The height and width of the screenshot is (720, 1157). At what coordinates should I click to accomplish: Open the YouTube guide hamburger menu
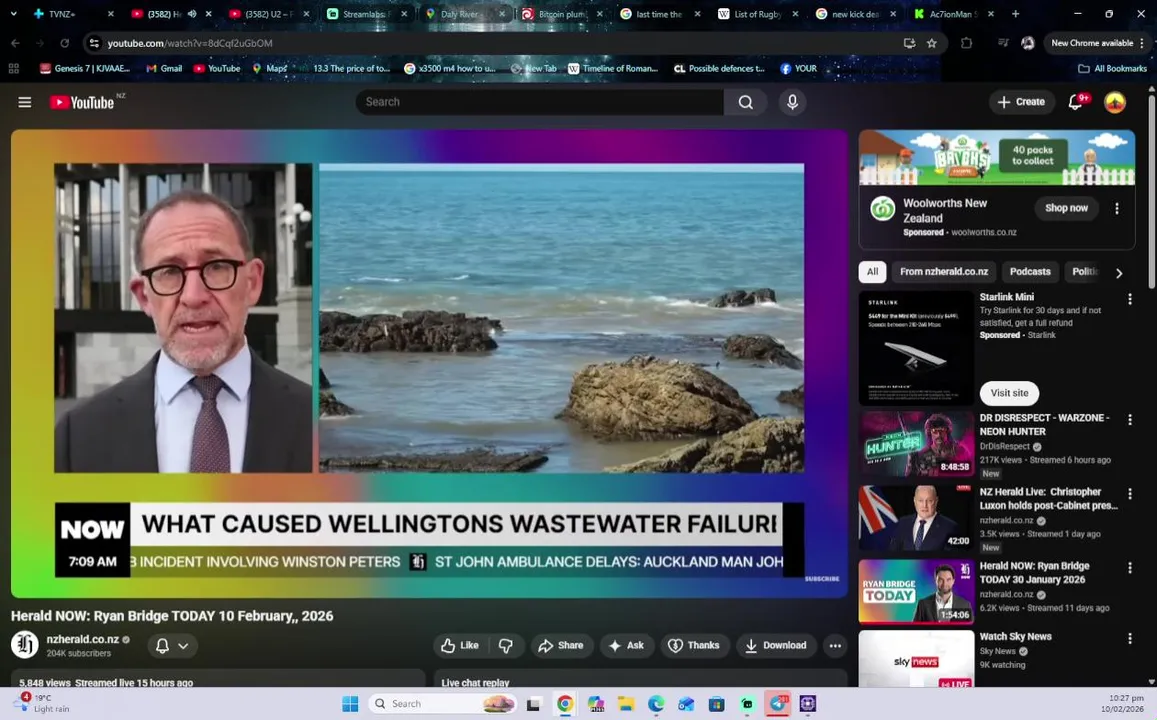click(x=24, y=102)
